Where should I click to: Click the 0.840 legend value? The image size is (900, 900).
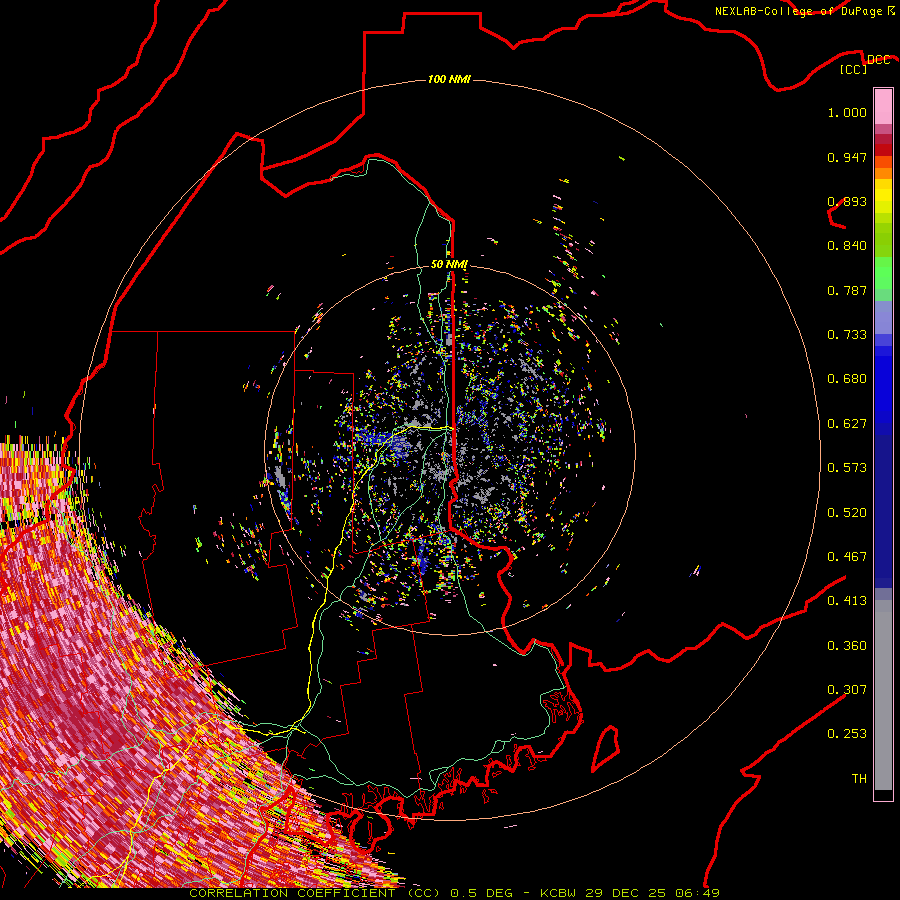(847, 246)
